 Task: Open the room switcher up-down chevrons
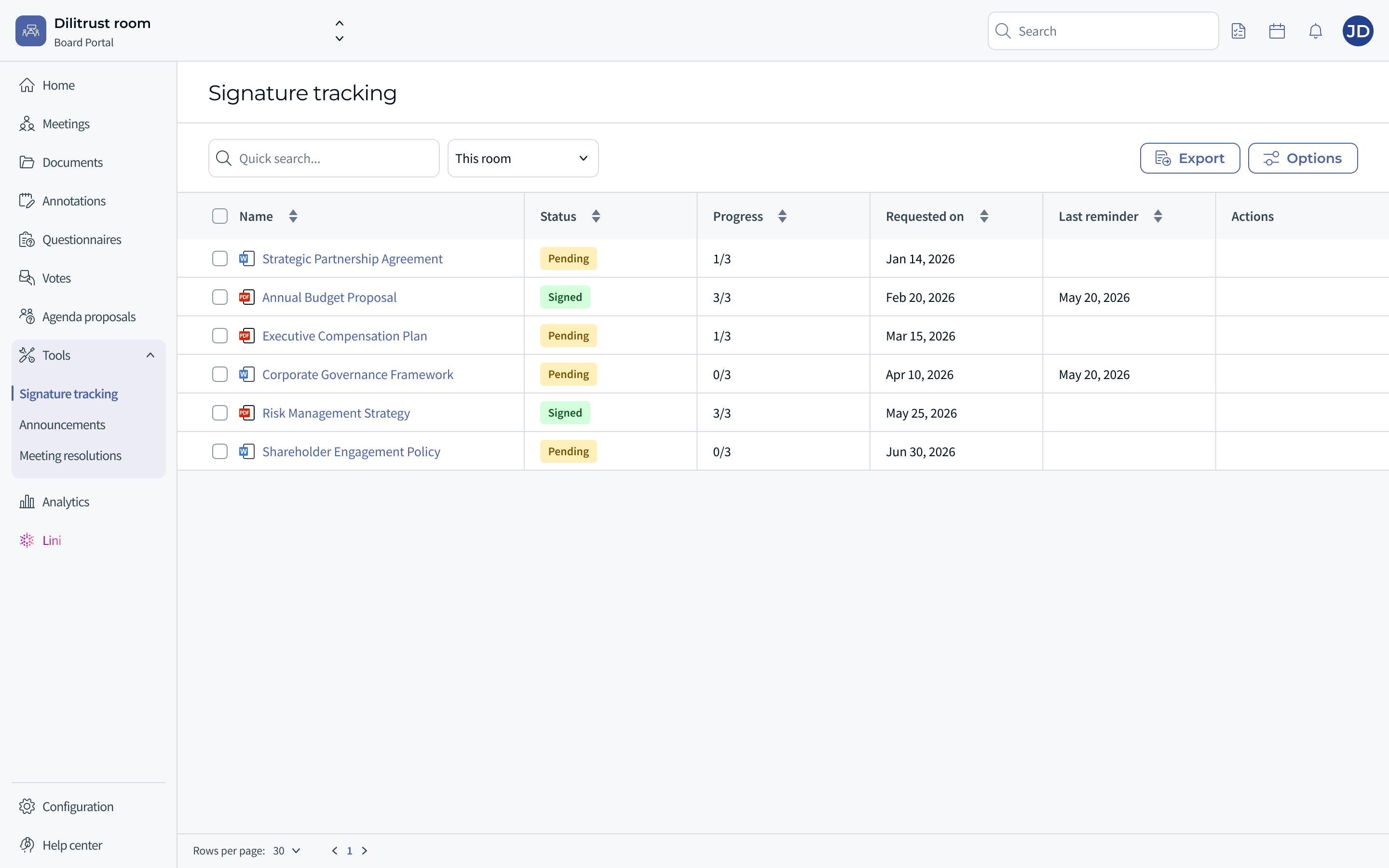coord(339,31)
